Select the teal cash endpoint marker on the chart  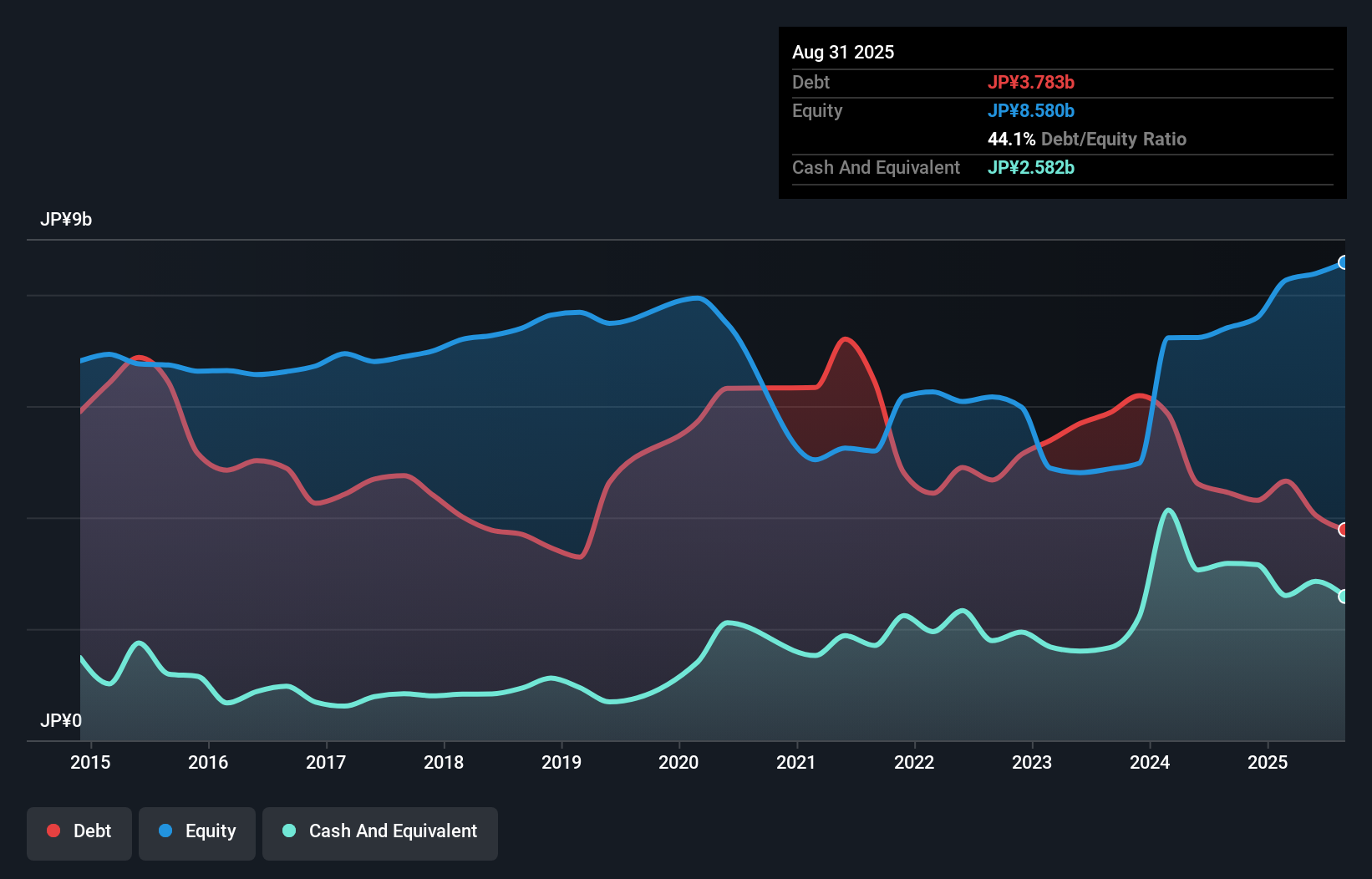1344,596
